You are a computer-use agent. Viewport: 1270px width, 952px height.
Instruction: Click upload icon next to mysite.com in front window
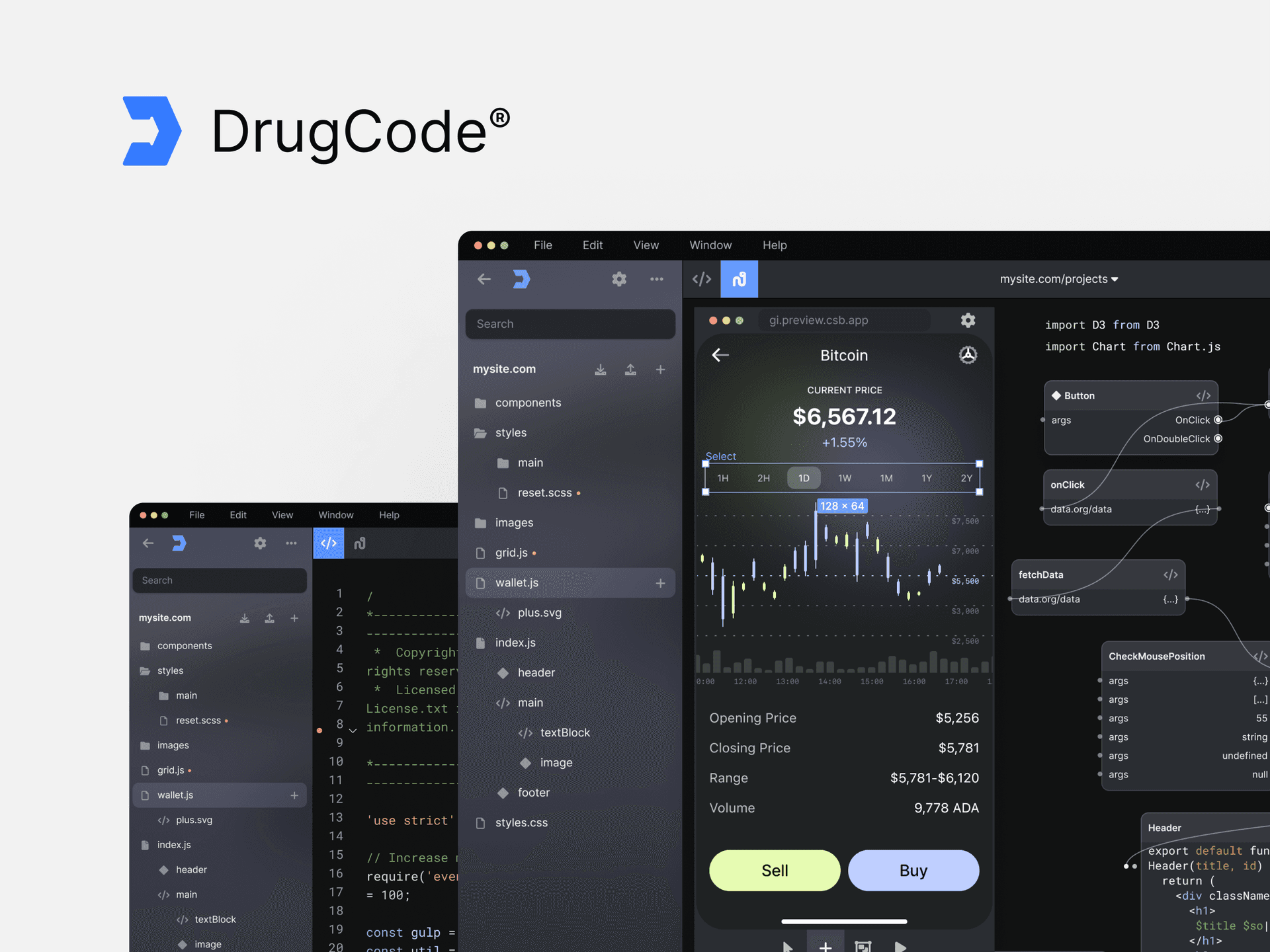point(630,370)
